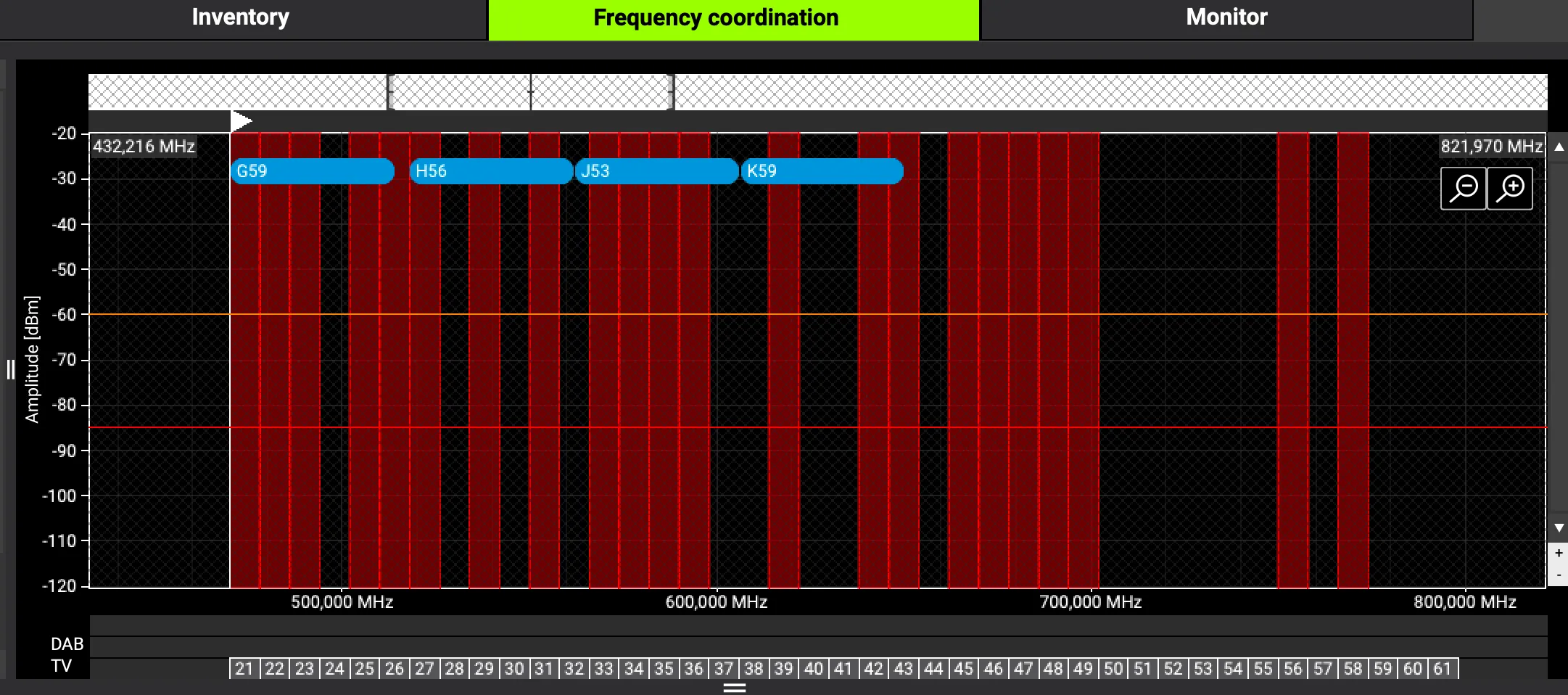The height and width of the screenshot is (695, 1568).
Task: Click the white play marker triangle
Action: coord(242,120)
